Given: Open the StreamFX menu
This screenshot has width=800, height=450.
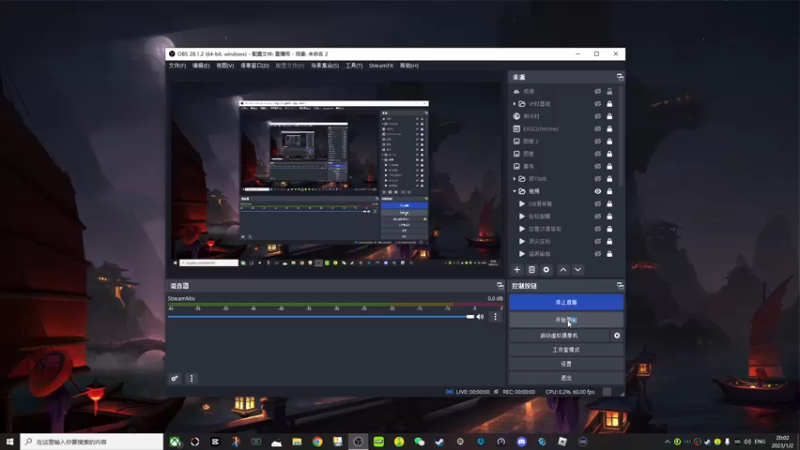Looking at the screenshot, I should point(381,66).
